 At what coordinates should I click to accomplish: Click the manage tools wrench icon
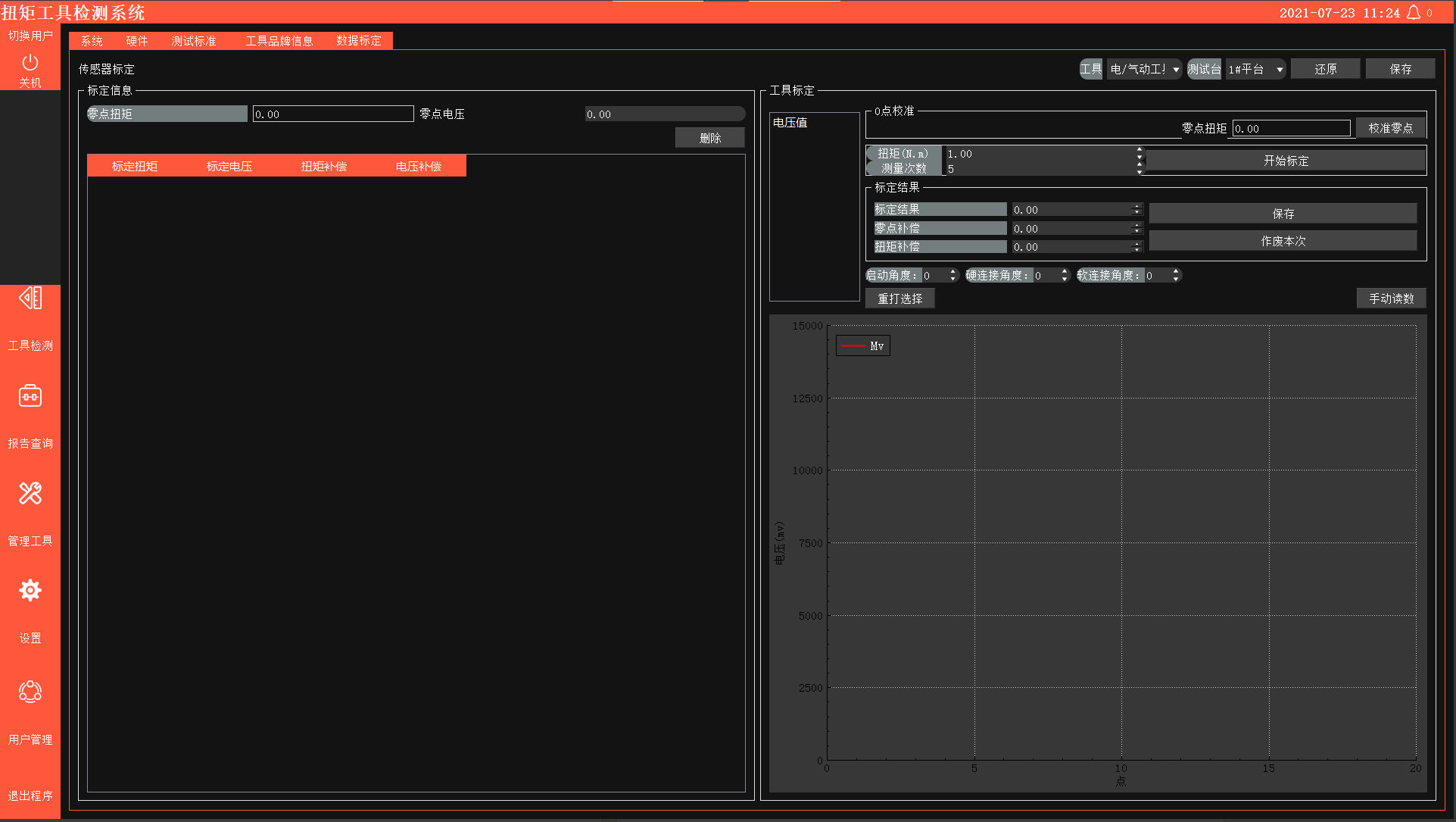coord(30,493)
